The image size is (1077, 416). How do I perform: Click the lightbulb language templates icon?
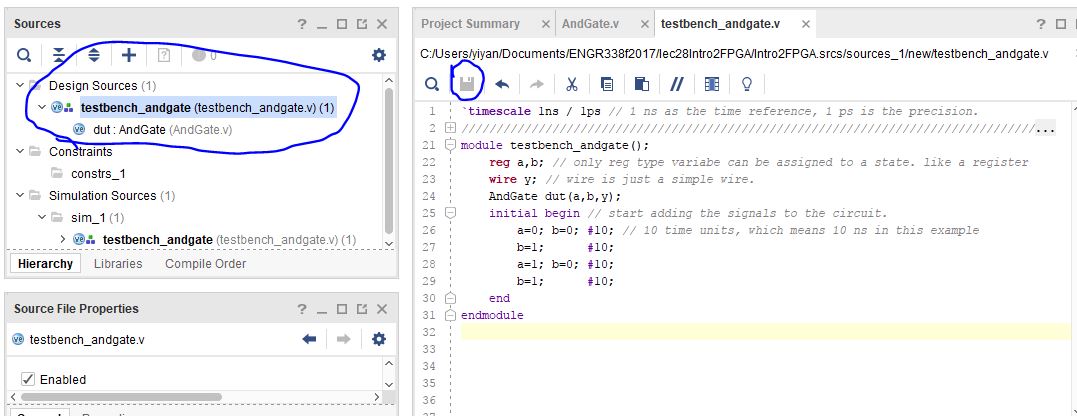click(746, 84)
